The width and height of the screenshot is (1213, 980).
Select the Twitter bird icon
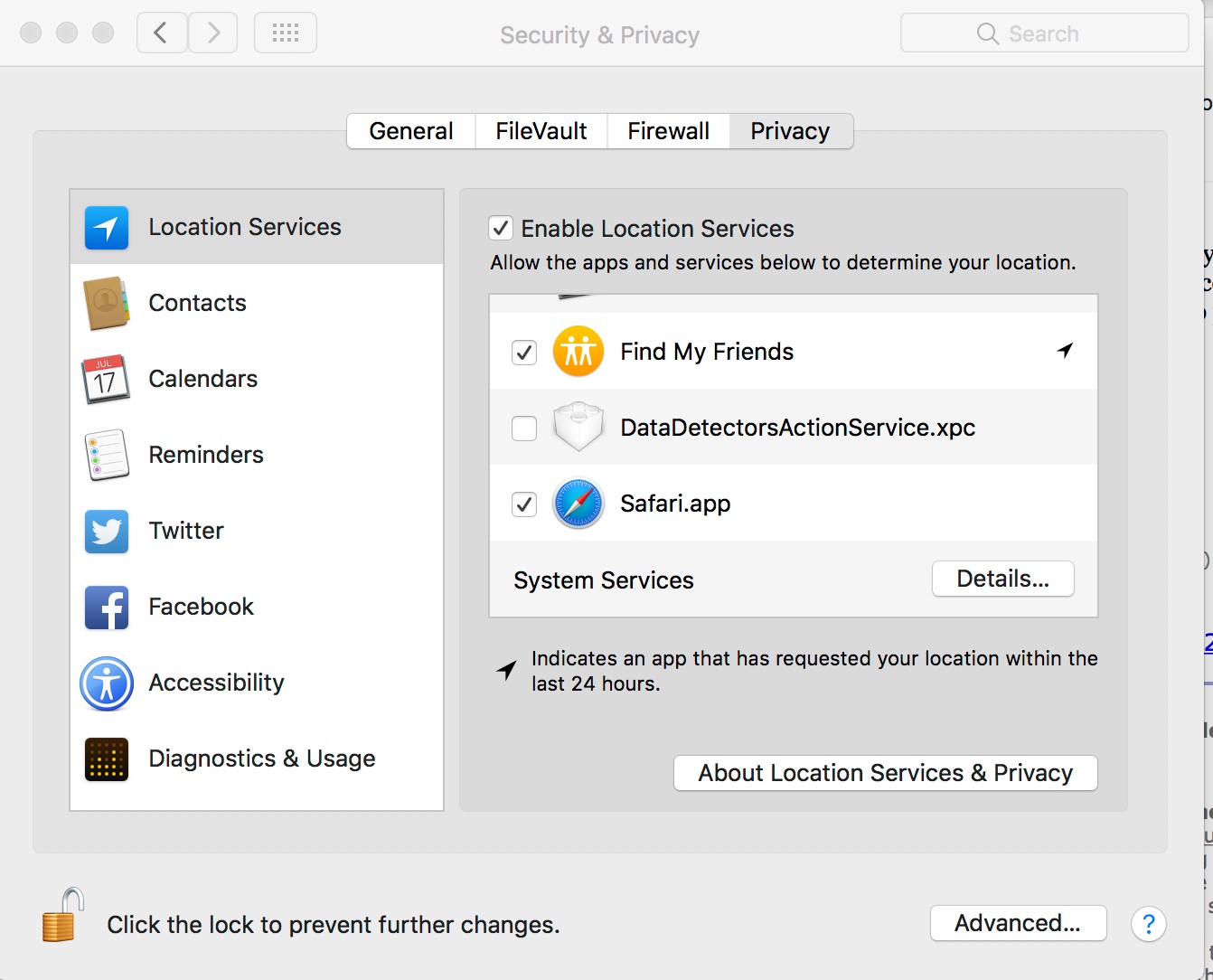point(107,531)
